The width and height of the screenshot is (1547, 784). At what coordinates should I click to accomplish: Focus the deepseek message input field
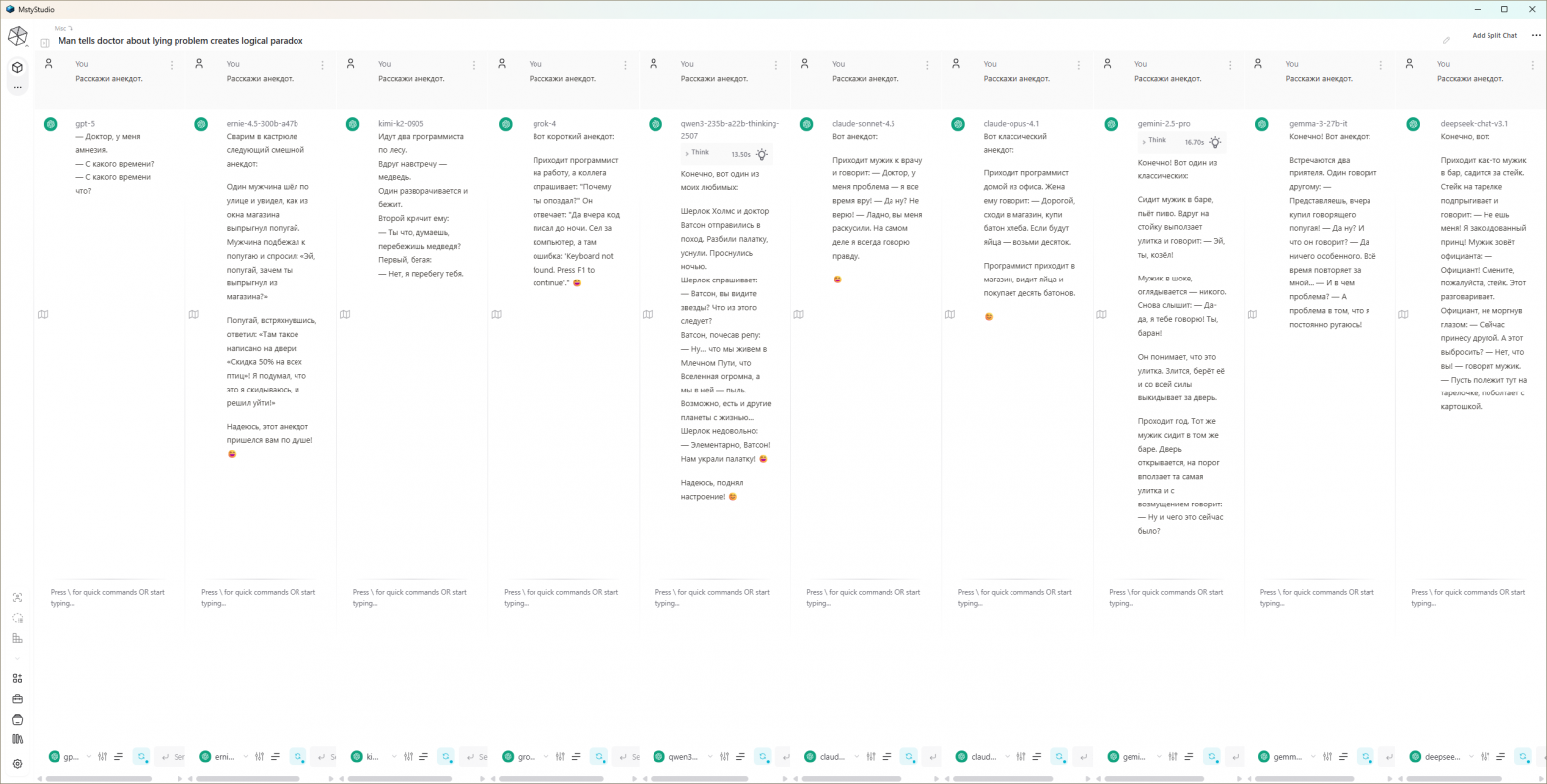pos(1470,598)
